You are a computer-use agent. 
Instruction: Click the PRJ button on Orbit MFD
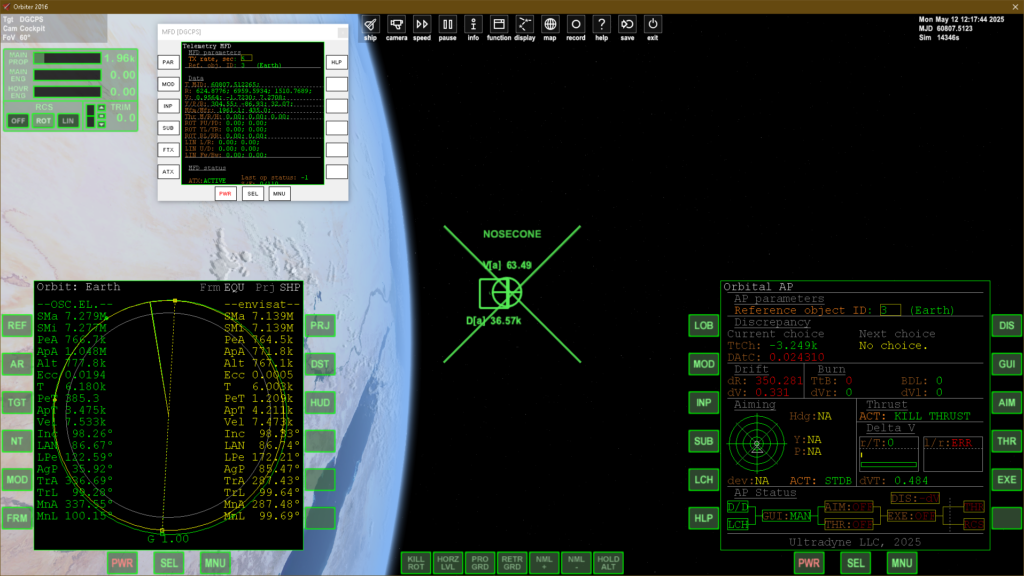coord(320,325)
